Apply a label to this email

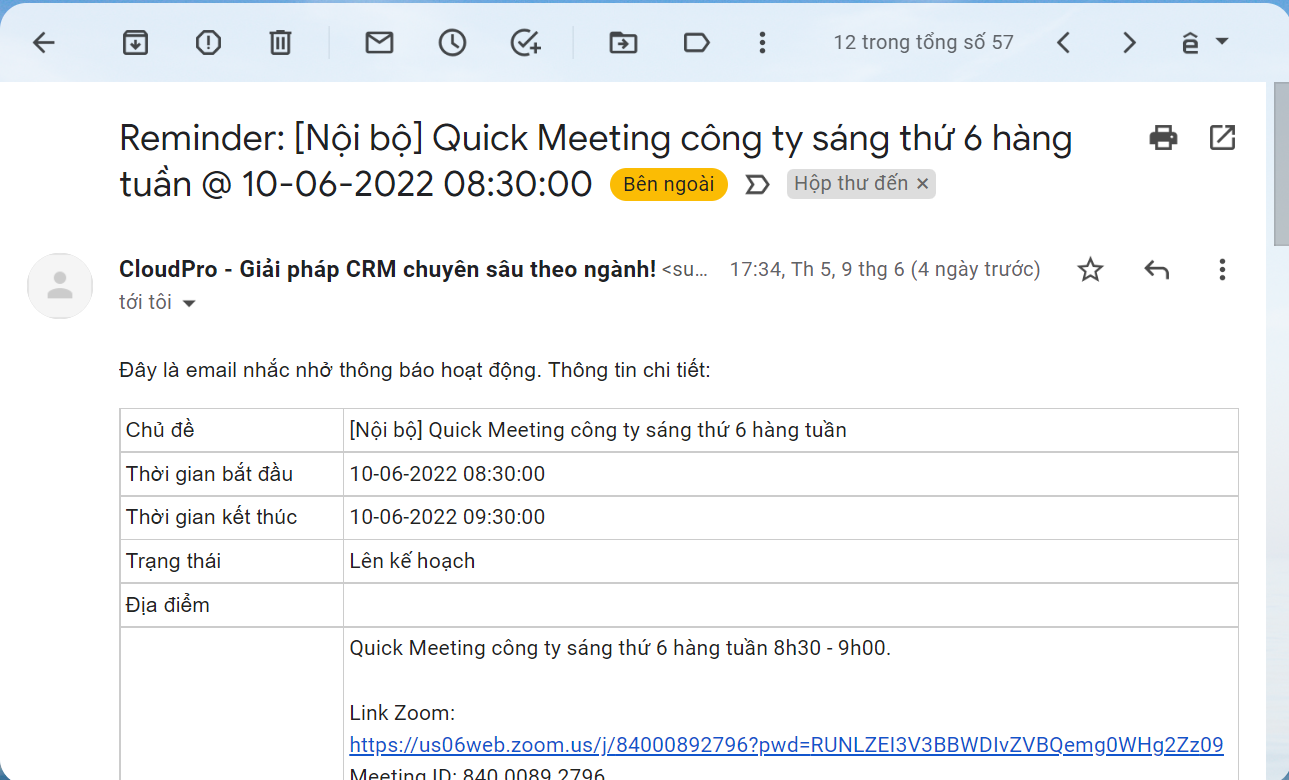(x=696, y=42)
